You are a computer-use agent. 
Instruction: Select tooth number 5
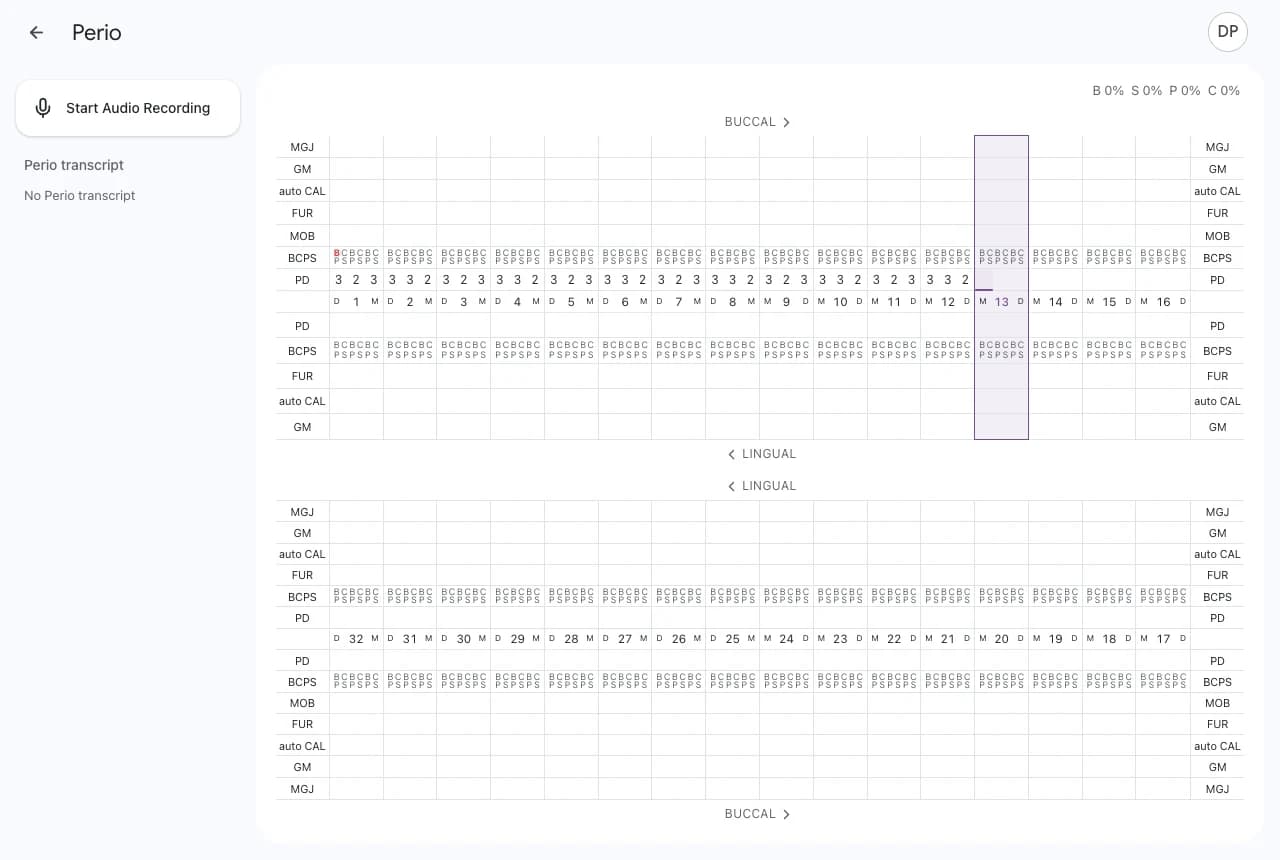(x=571, y=302)
